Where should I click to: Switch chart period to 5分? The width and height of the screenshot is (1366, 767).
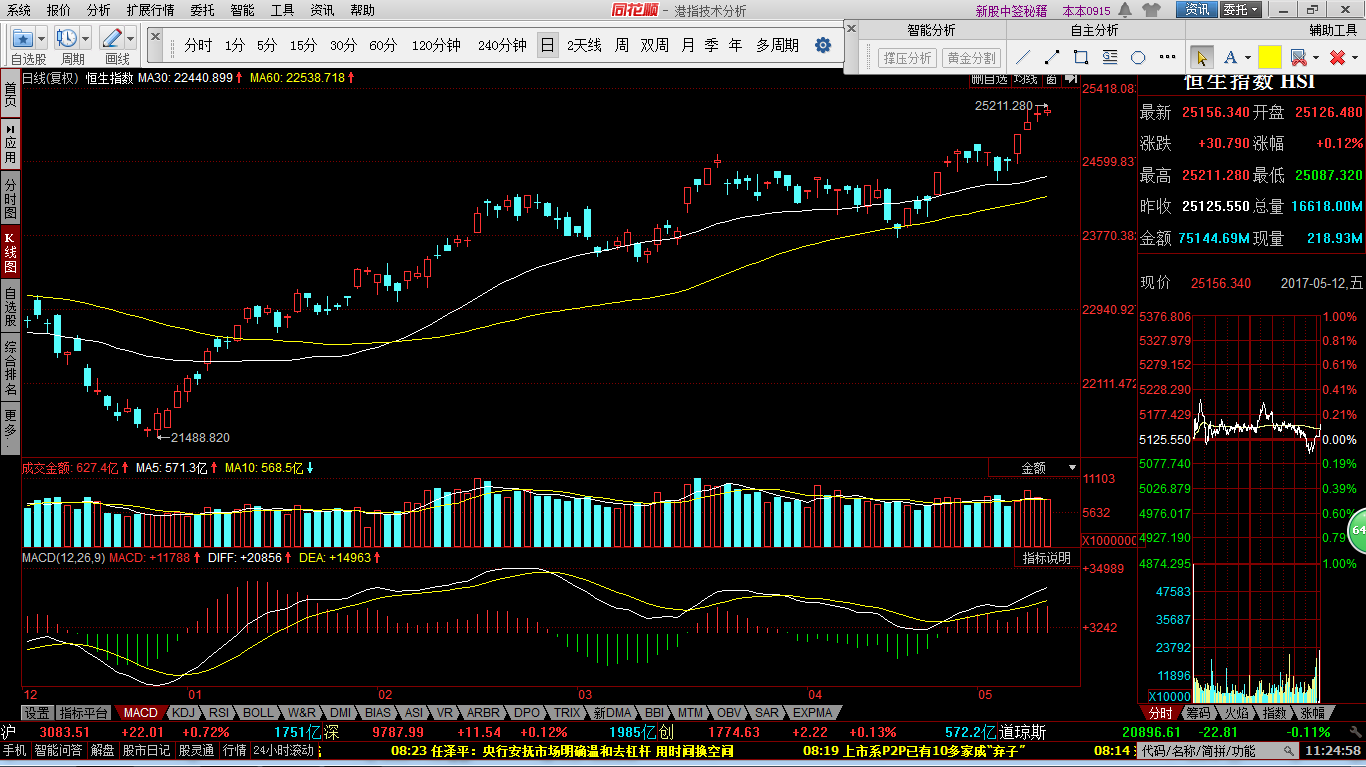267,45
